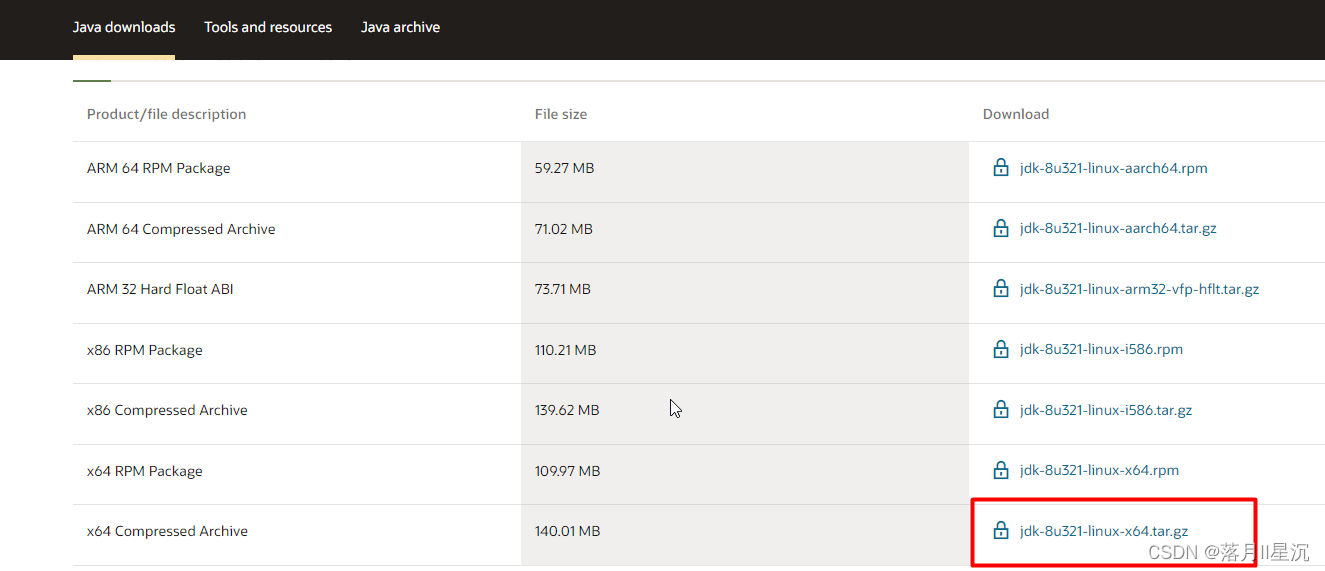Screen dimensions: 1325x571
Task: Select the Product/file description column header
Action: tap(166, 114)
